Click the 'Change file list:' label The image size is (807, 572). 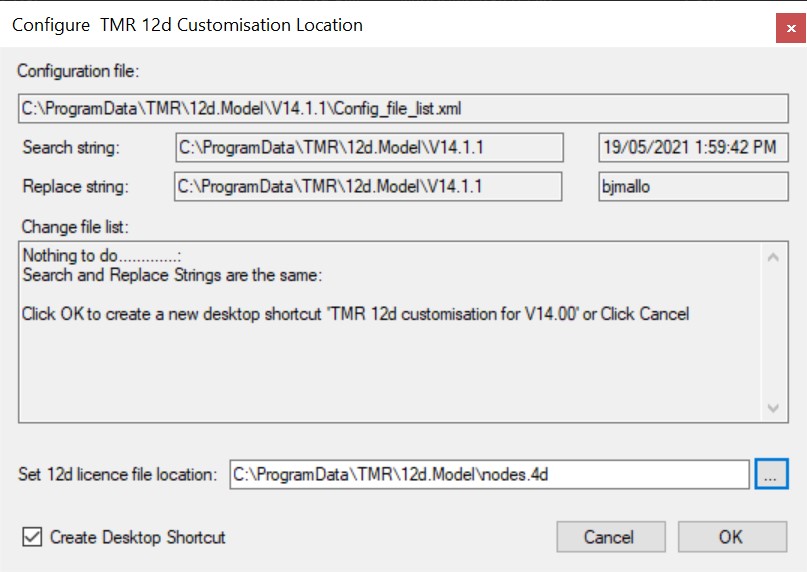(x=75, y=227)
